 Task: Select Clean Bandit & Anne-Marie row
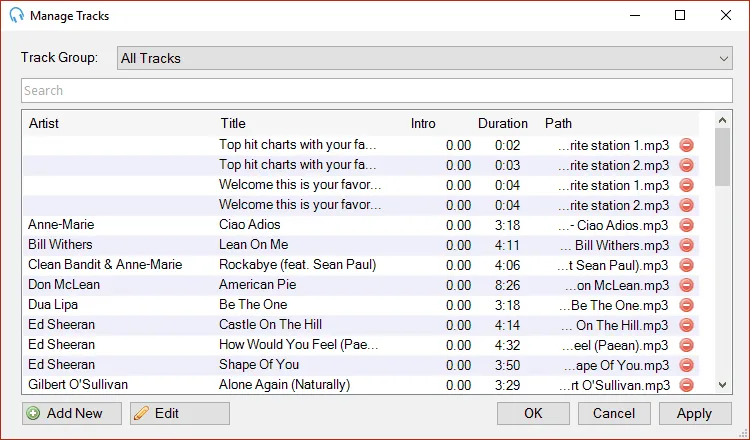361,265
